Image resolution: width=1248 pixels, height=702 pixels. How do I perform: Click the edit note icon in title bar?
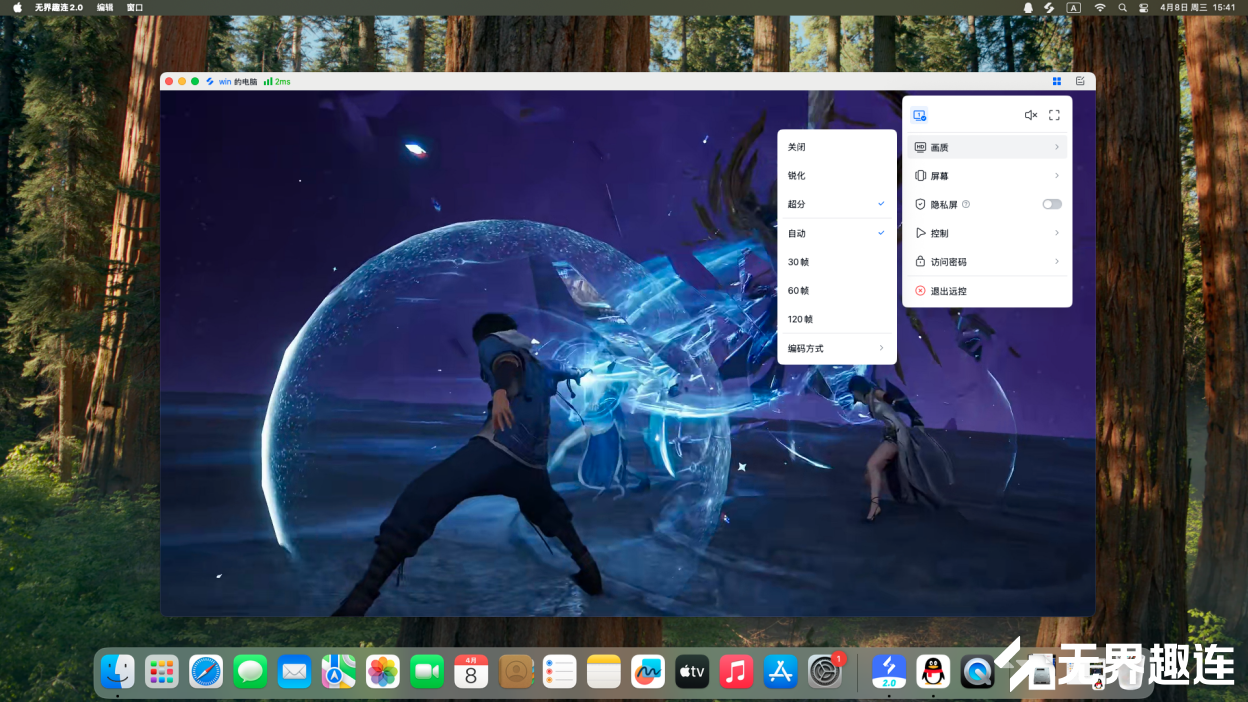[x=1080, y=81]
